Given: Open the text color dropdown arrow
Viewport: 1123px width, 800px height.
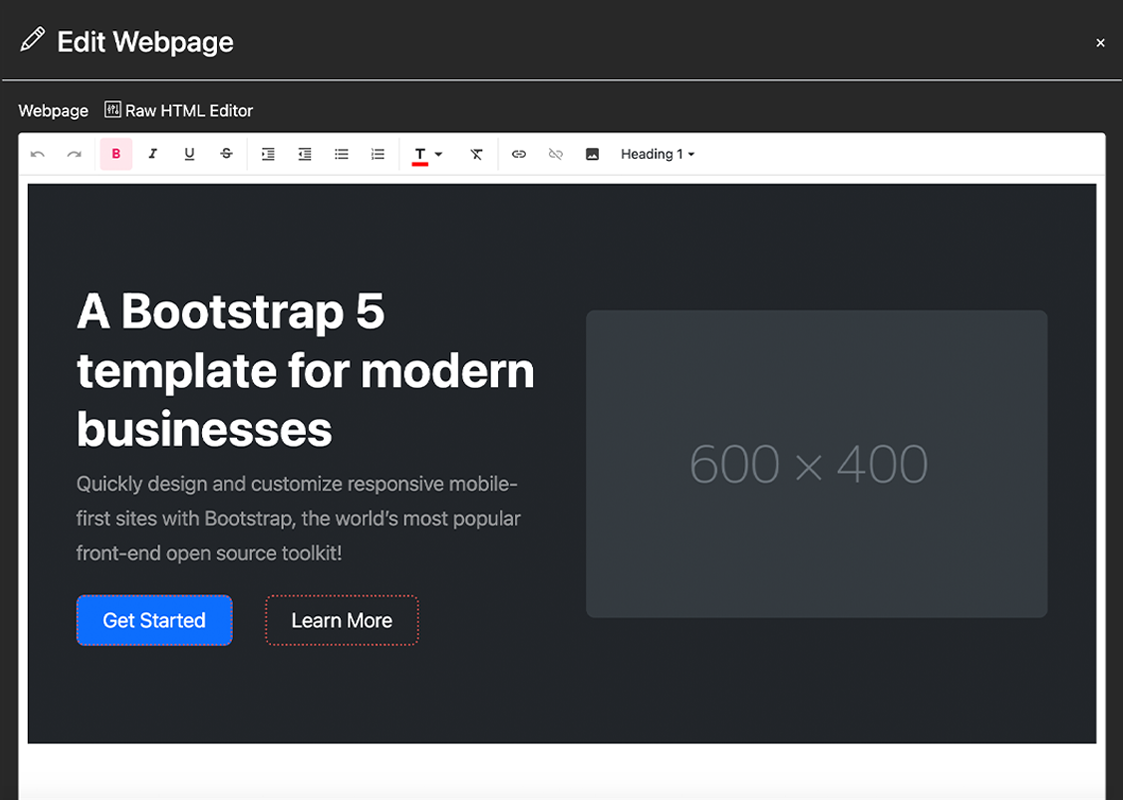Looking at the screenshot, I should (439, 154).
